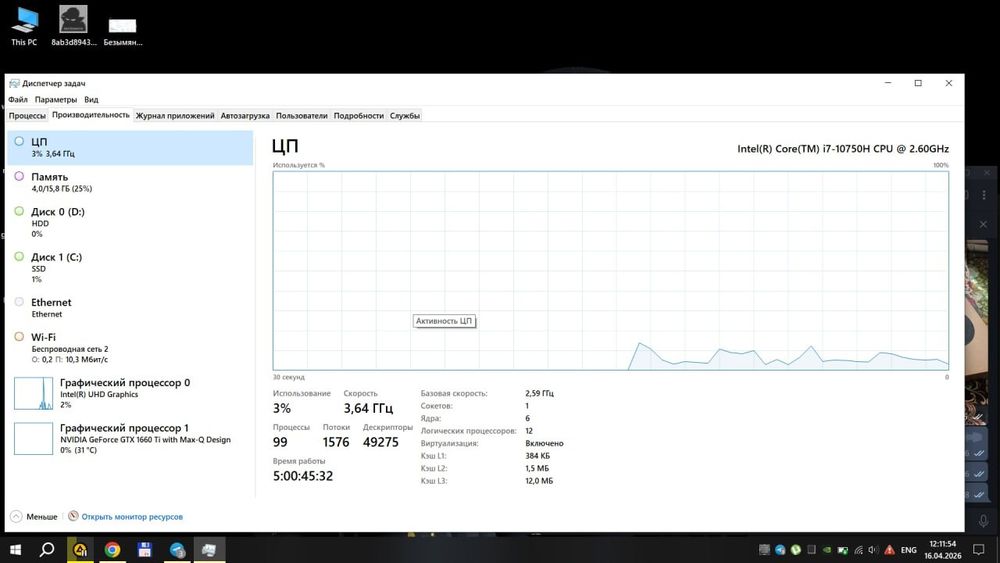The height and width of the screenshot is (563, 1000).
Task: Click the green circular tray icon
Action: tap(795, 550)
